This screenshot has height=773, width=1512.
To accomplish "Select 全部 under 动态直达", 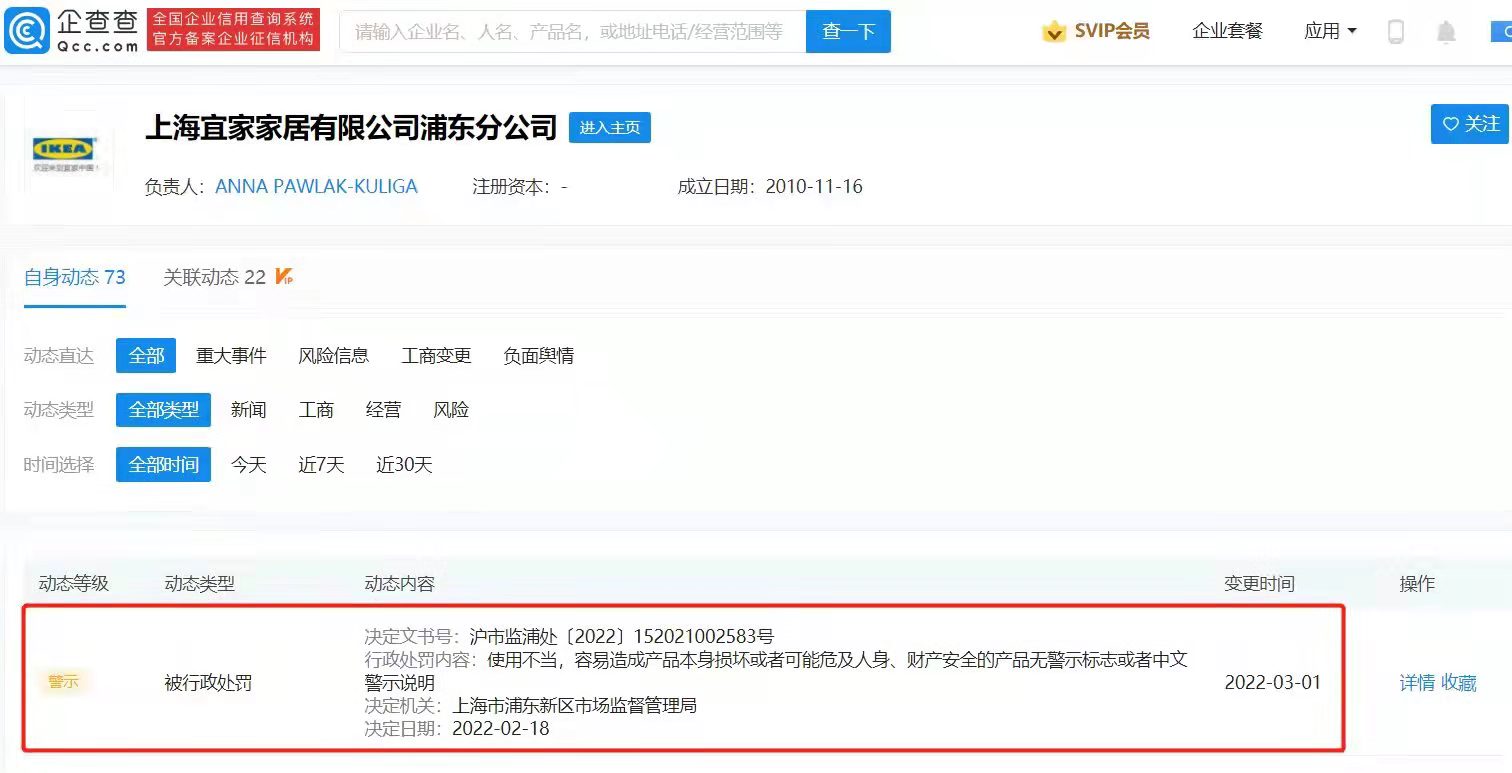I will pos(146,356).
